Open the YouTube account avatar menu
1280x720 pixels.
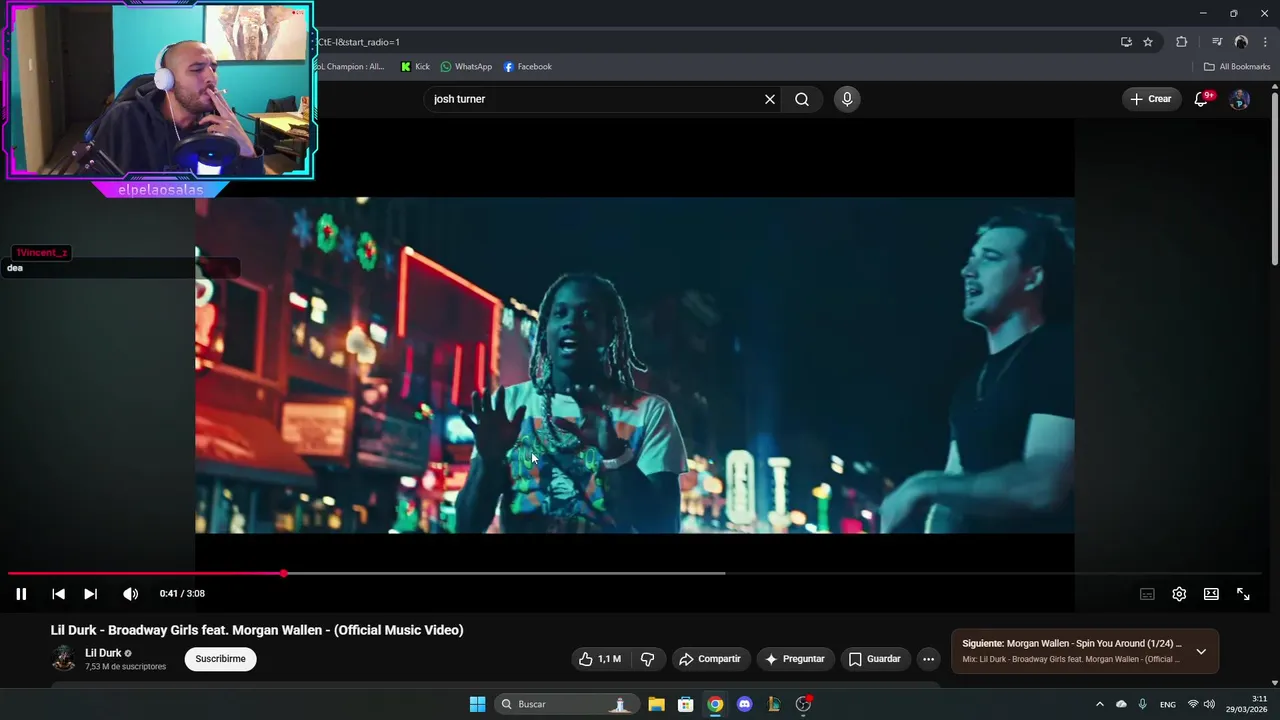pyautogui.click(x=1239, y=99)
